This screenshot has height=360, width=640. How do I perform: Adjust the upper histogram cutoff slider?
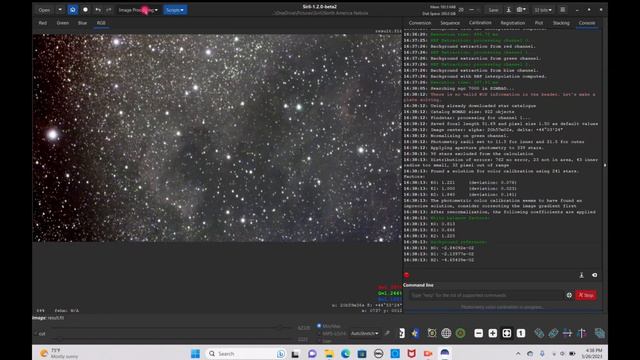(x=171, y=327)
